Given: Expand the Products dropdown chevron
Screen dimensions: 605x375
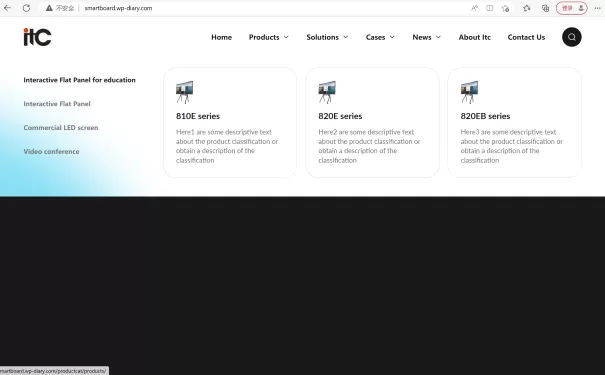Looking at the screenshot, I should pos(286,37).
